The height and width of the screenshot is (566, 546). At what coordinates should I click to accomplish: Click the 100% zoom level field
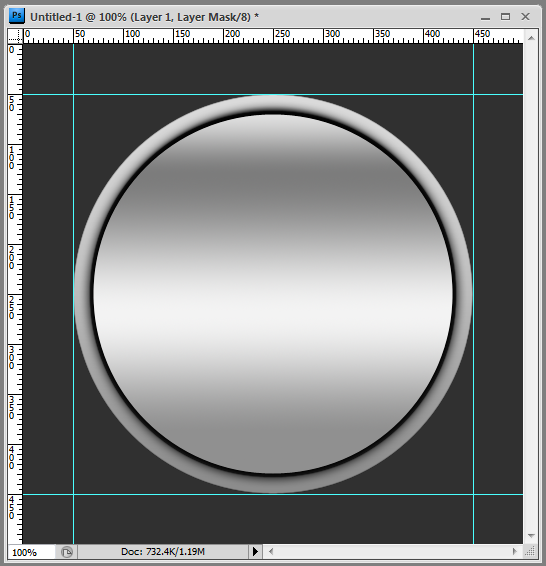point(31,552)
